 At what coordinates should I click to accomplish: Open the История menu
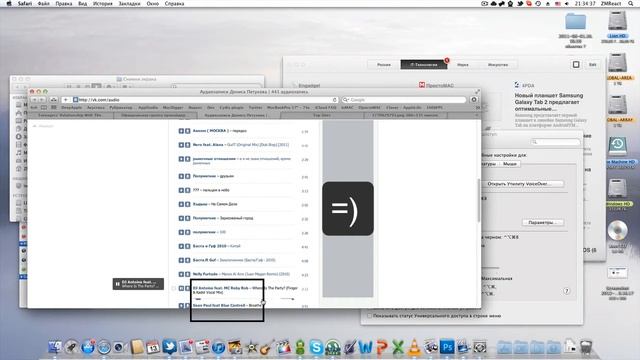coord(102,3)
